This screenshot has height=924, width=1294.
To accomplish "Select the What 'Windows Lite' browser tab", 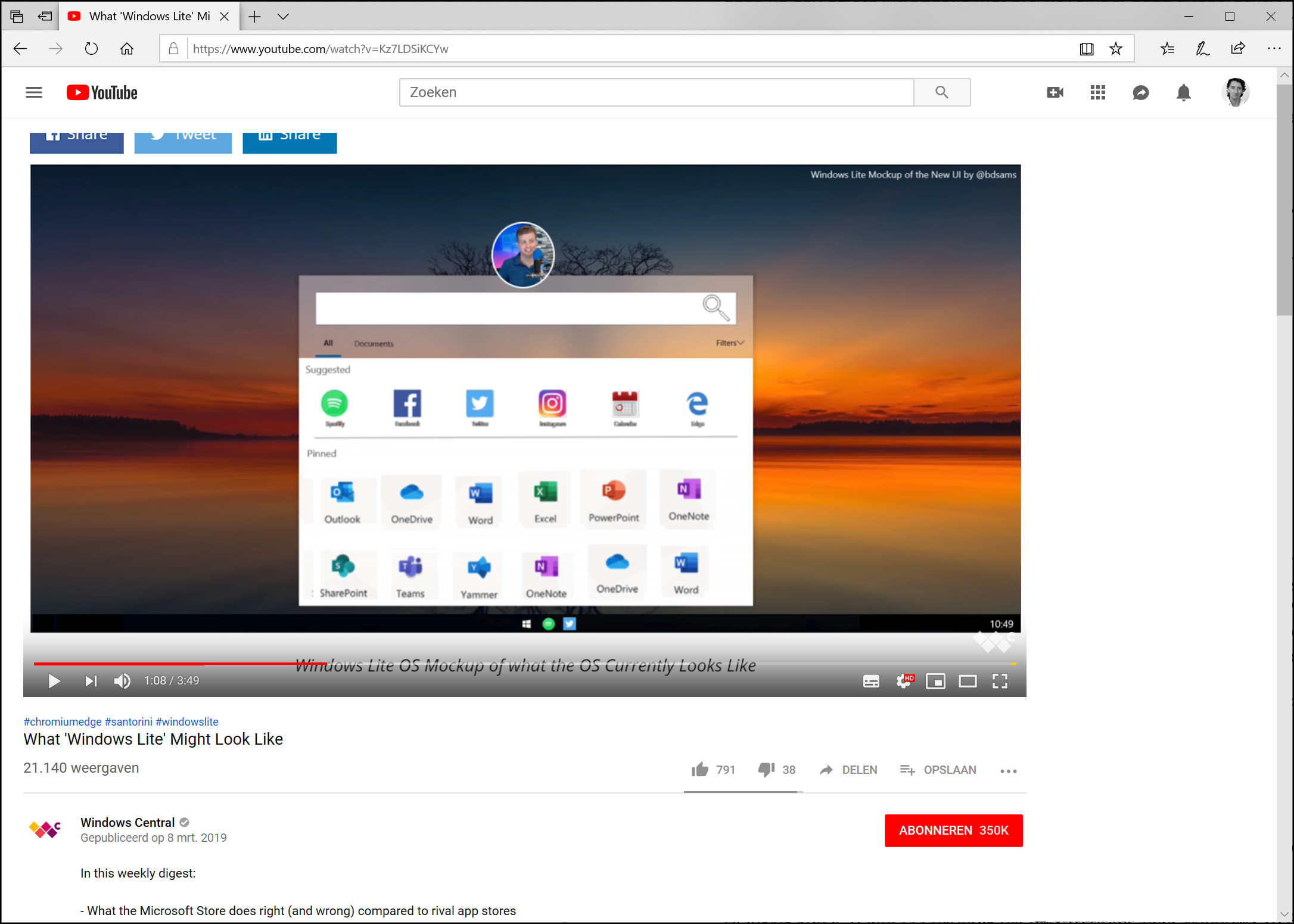I will click(149, 17).
